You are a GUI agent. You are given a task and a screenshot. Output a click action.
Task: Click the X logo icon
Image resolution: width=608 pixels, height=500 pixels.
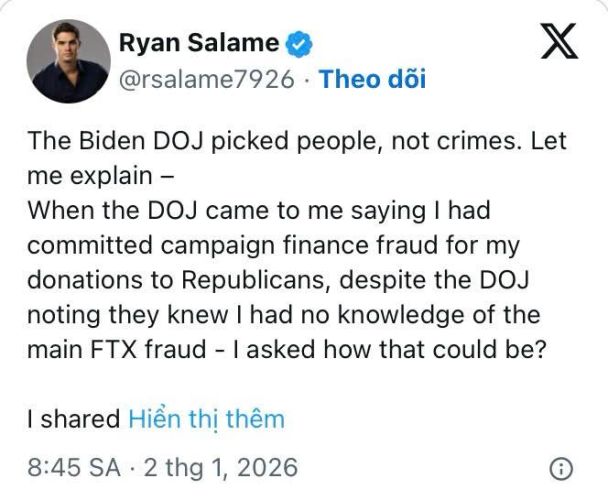coord(558,43)
